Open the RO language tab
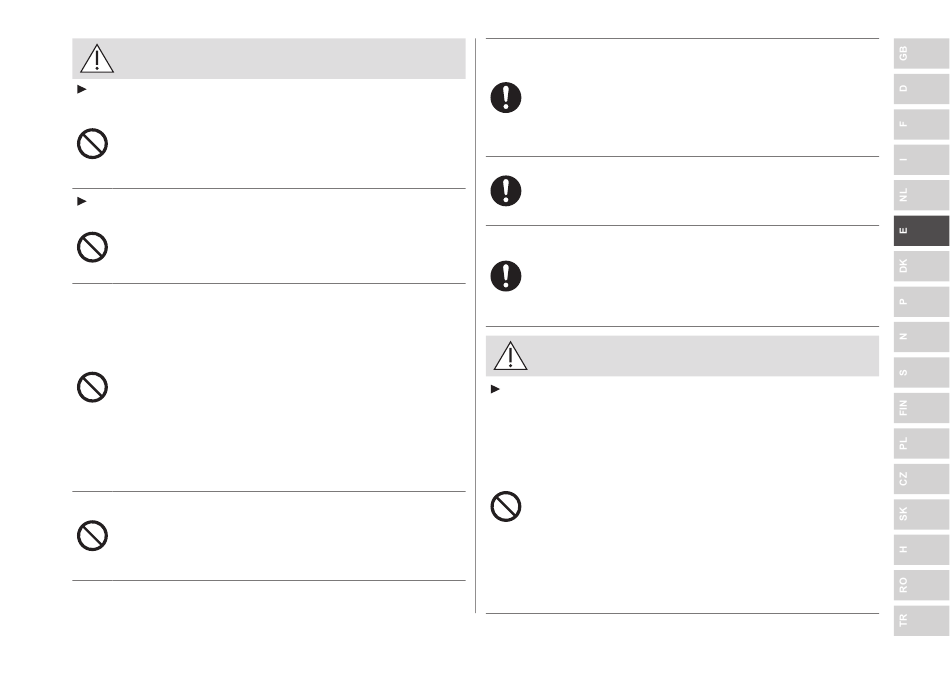The width and height of the screenshot is (950, 675). 921,585
